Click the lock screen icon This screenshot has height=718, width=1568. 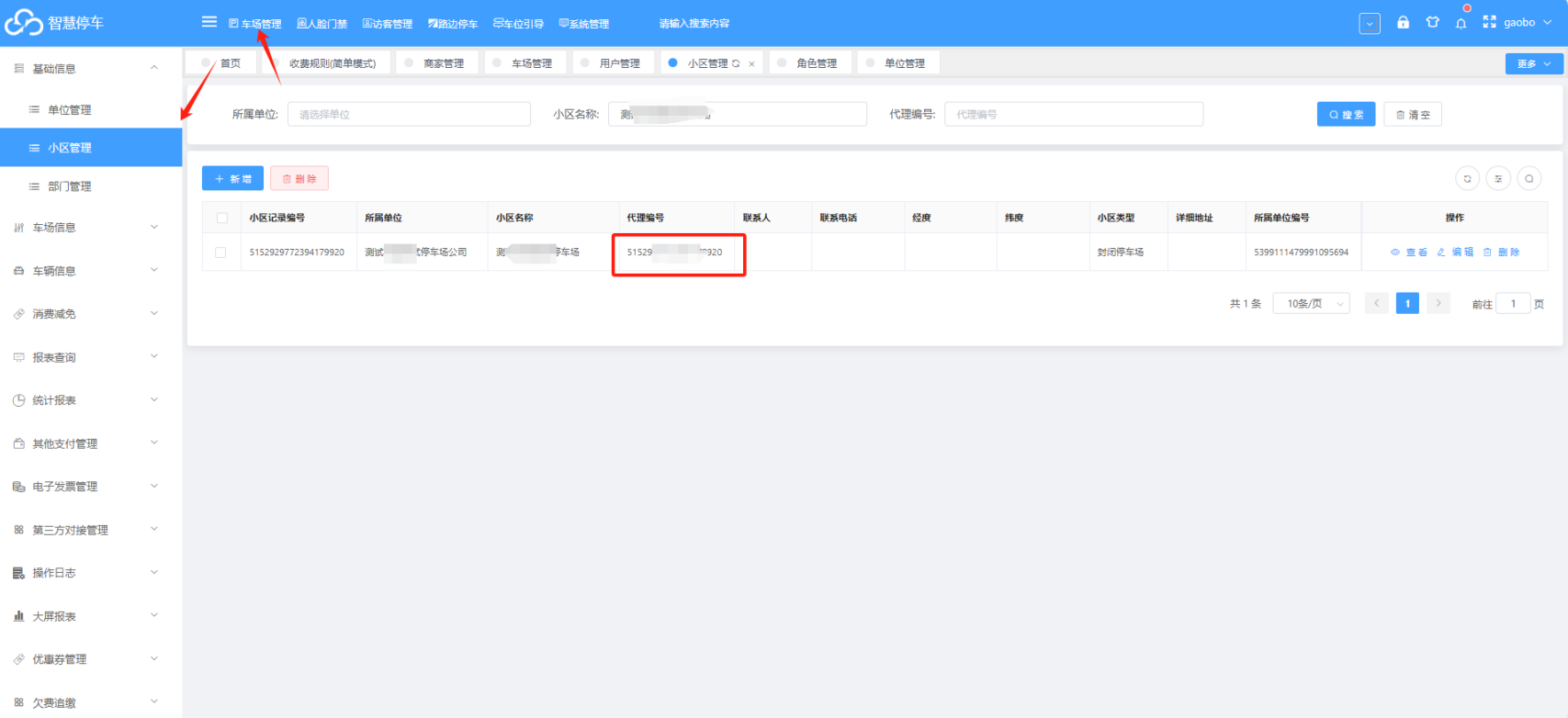click(x=1403, y=22)
